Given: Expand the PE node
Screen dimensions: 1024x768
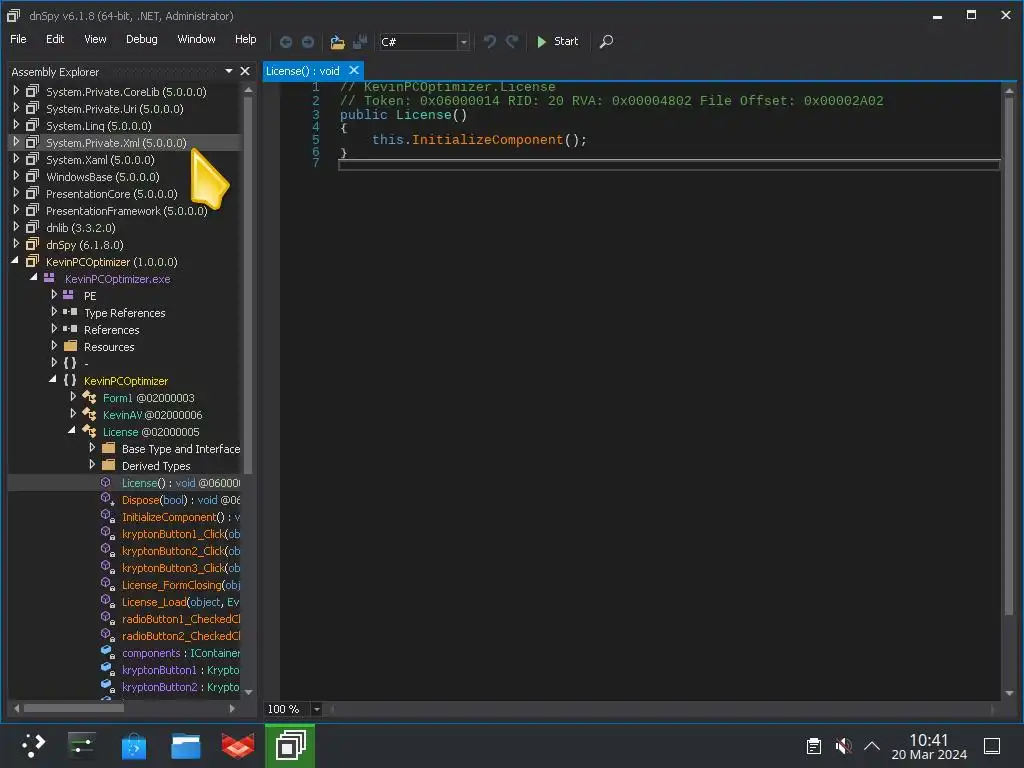Looking at the screenshot, I should click(54, 295).
